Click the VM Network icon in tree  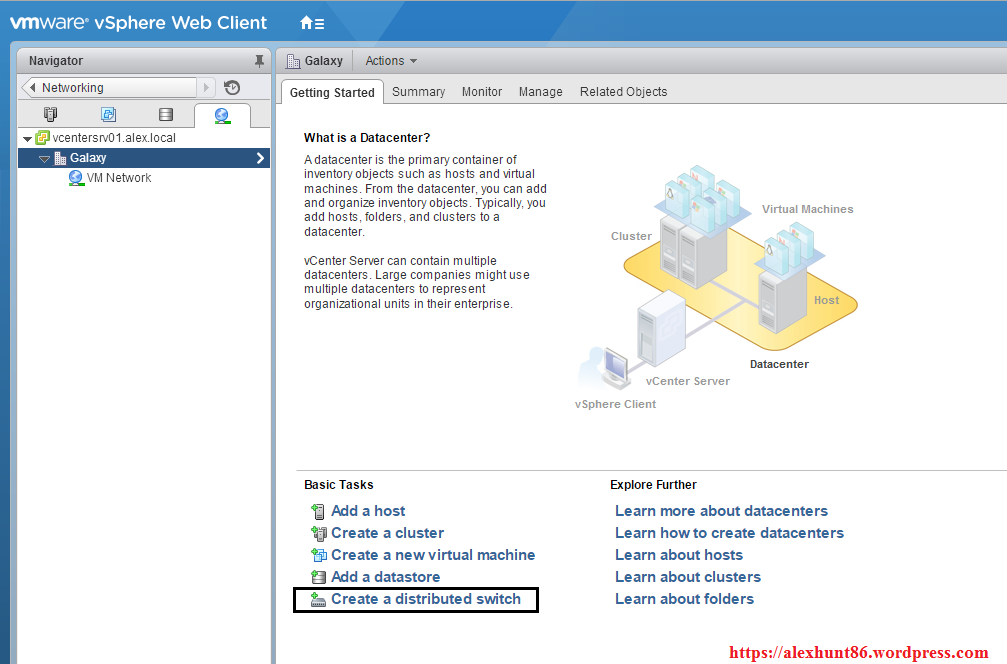click(x=76, y=178)
